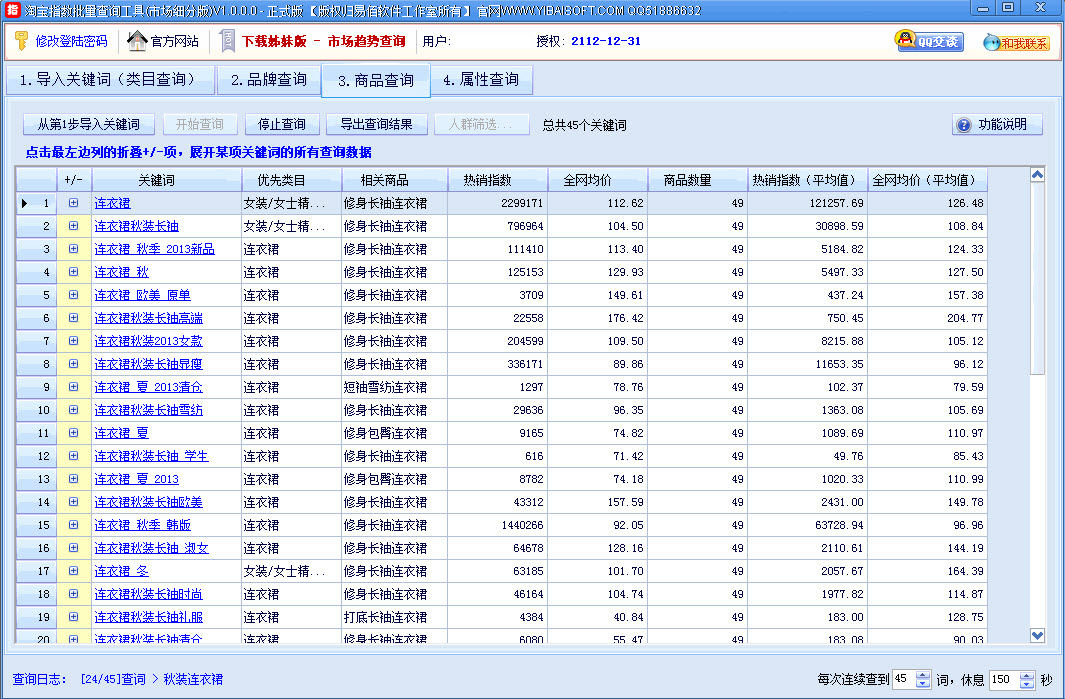This screenshot has width=1065, height=699.
Task: Sort by 全网均价（平均值）column header
Action: tap(927, 180)
